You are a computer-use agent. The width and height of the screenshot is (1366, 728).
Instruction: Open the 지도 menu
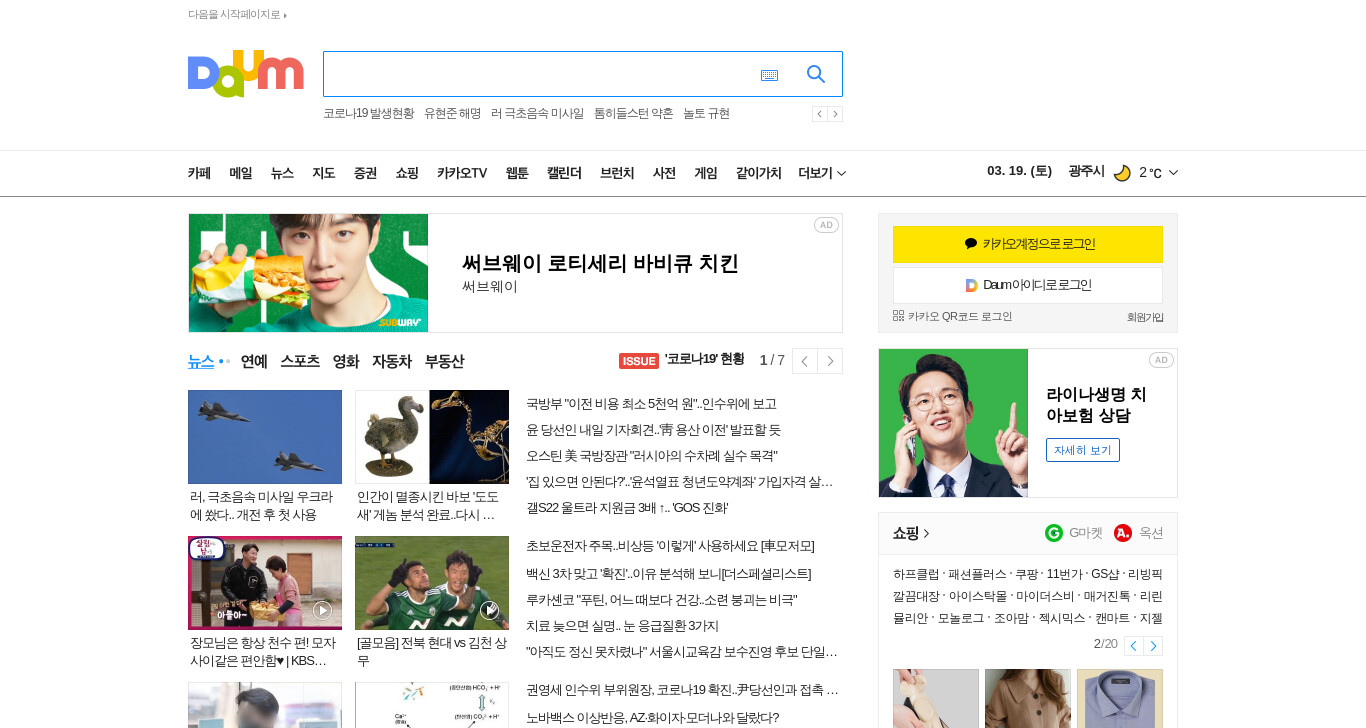(x=323, y=173)
